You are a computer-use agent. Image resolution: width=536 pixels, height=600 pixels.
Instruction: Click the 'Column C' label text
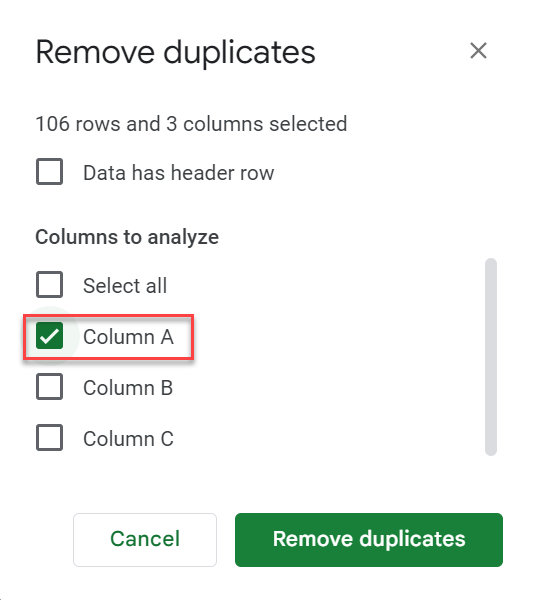(129, 439)
